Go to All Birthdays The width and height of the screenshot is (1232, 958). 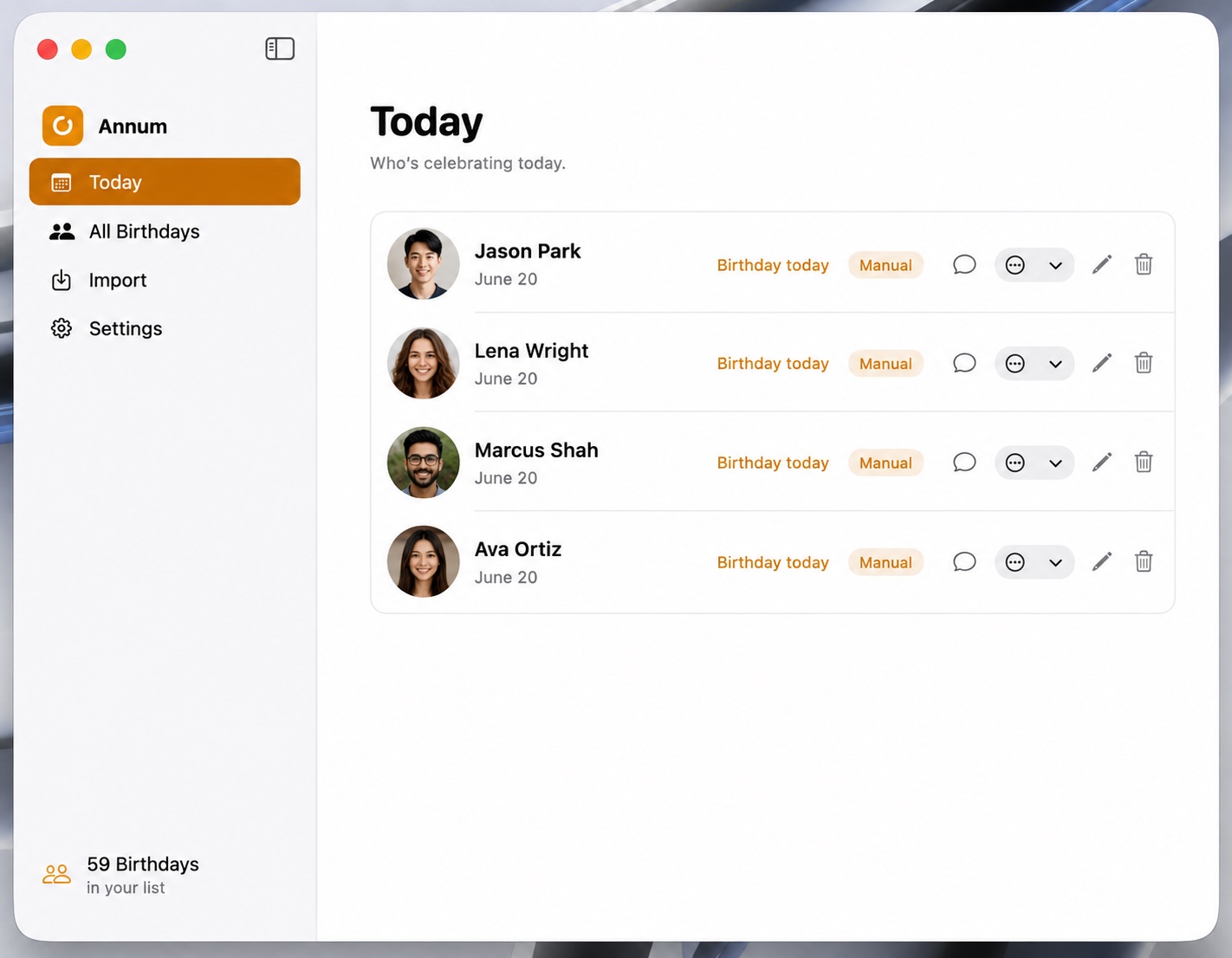click(x=165, y=231)
